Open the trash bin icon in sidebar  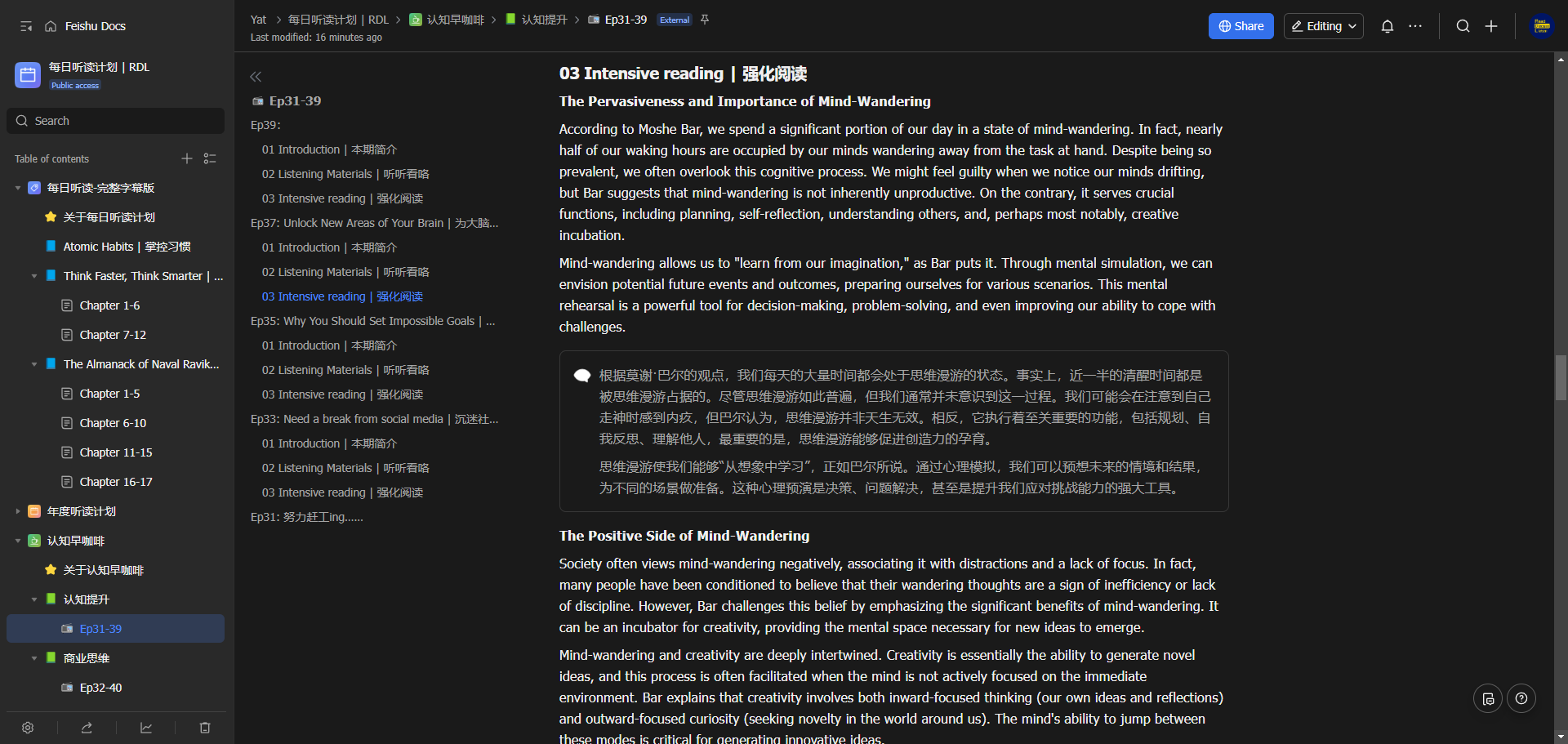[x=205, y=728]
